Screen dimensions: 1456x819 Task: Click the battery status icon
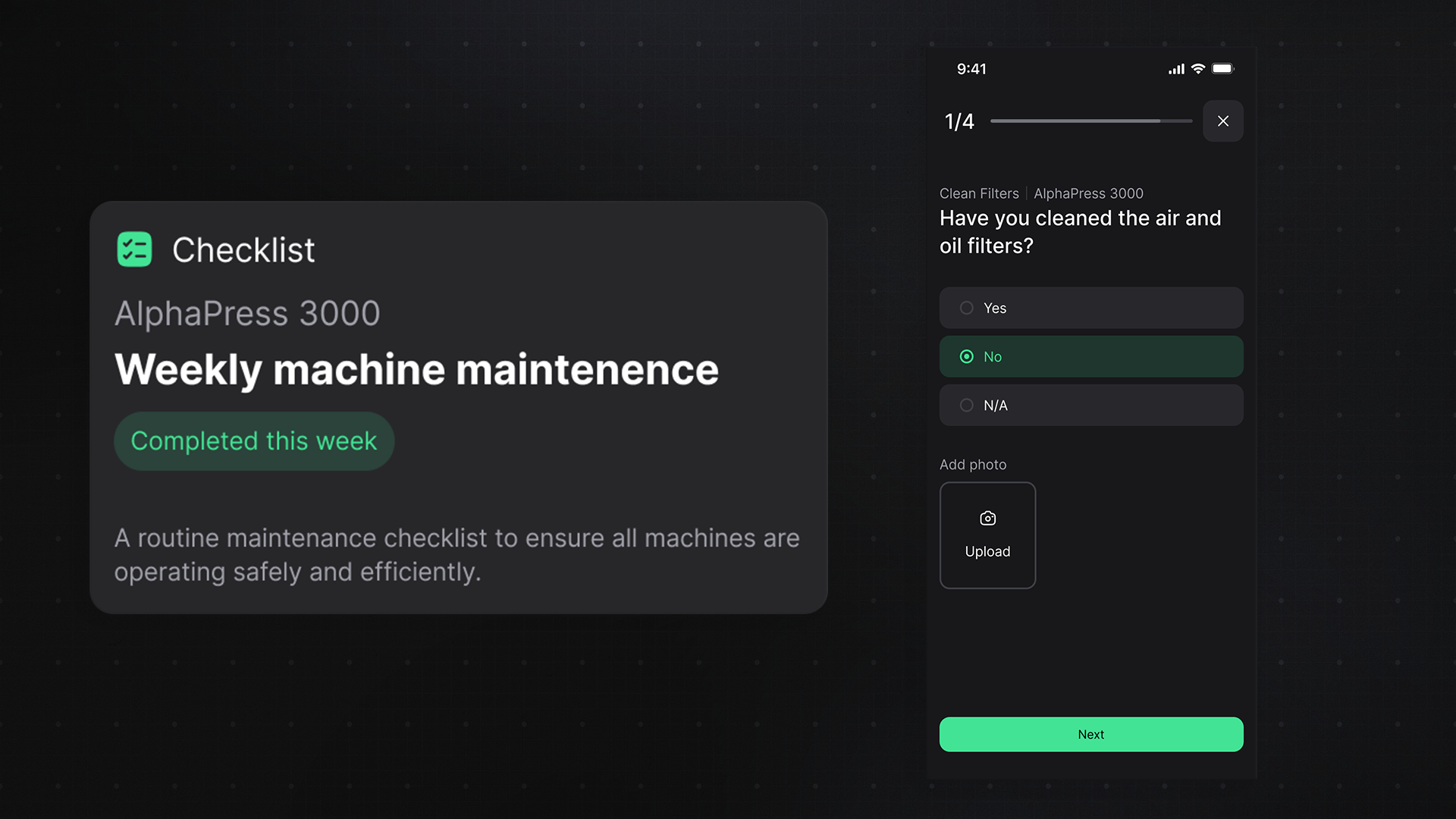pos(1222,69)
